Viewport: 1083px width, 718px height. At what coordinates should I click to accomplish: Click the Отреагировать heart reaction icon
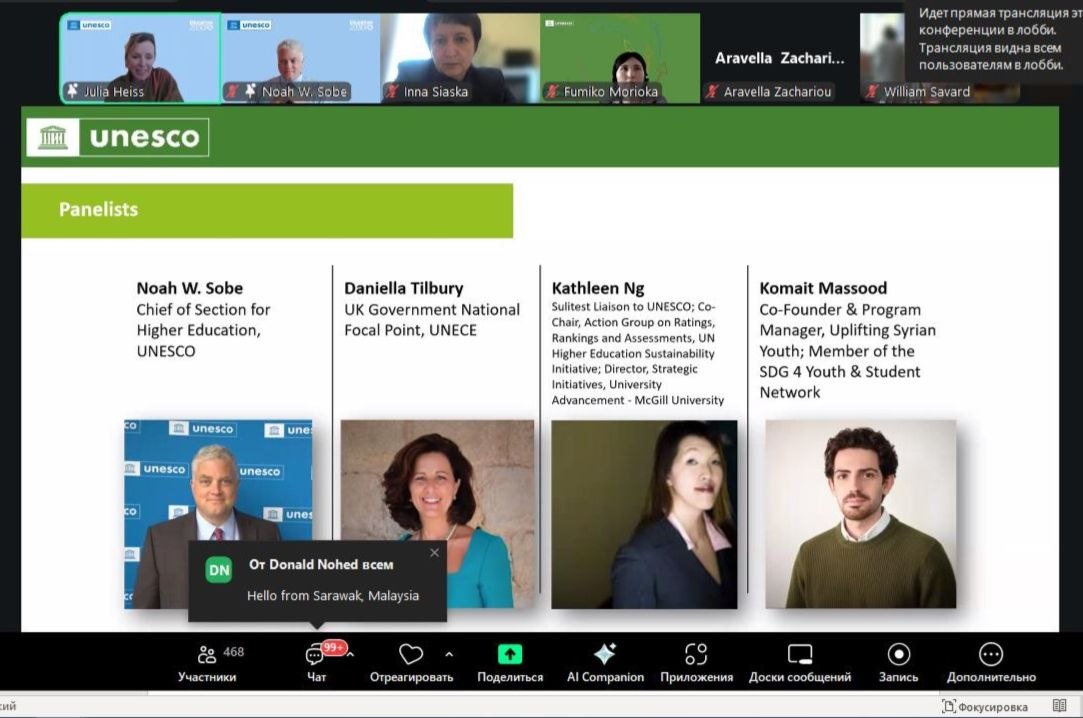pyautogui.click(x=411, y=655)
